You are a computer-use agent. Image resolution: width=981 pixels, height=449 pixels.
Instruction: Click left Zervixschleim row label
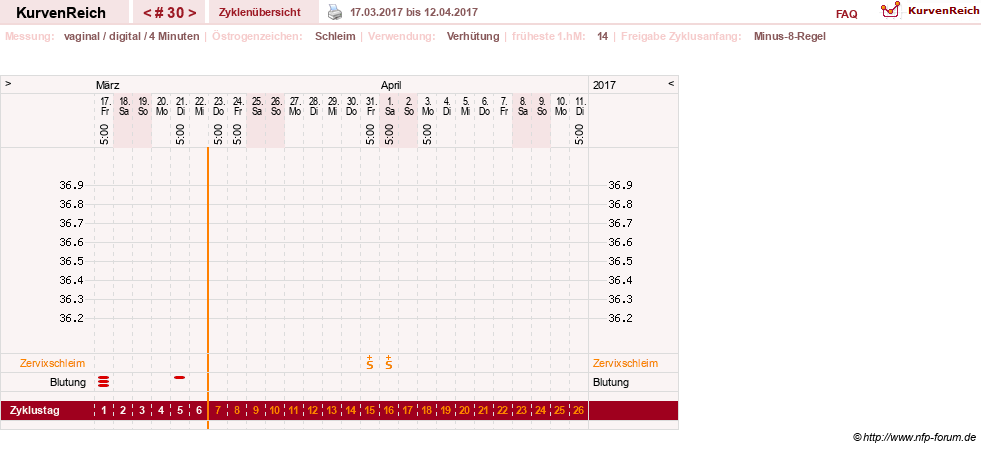[53, 363]
